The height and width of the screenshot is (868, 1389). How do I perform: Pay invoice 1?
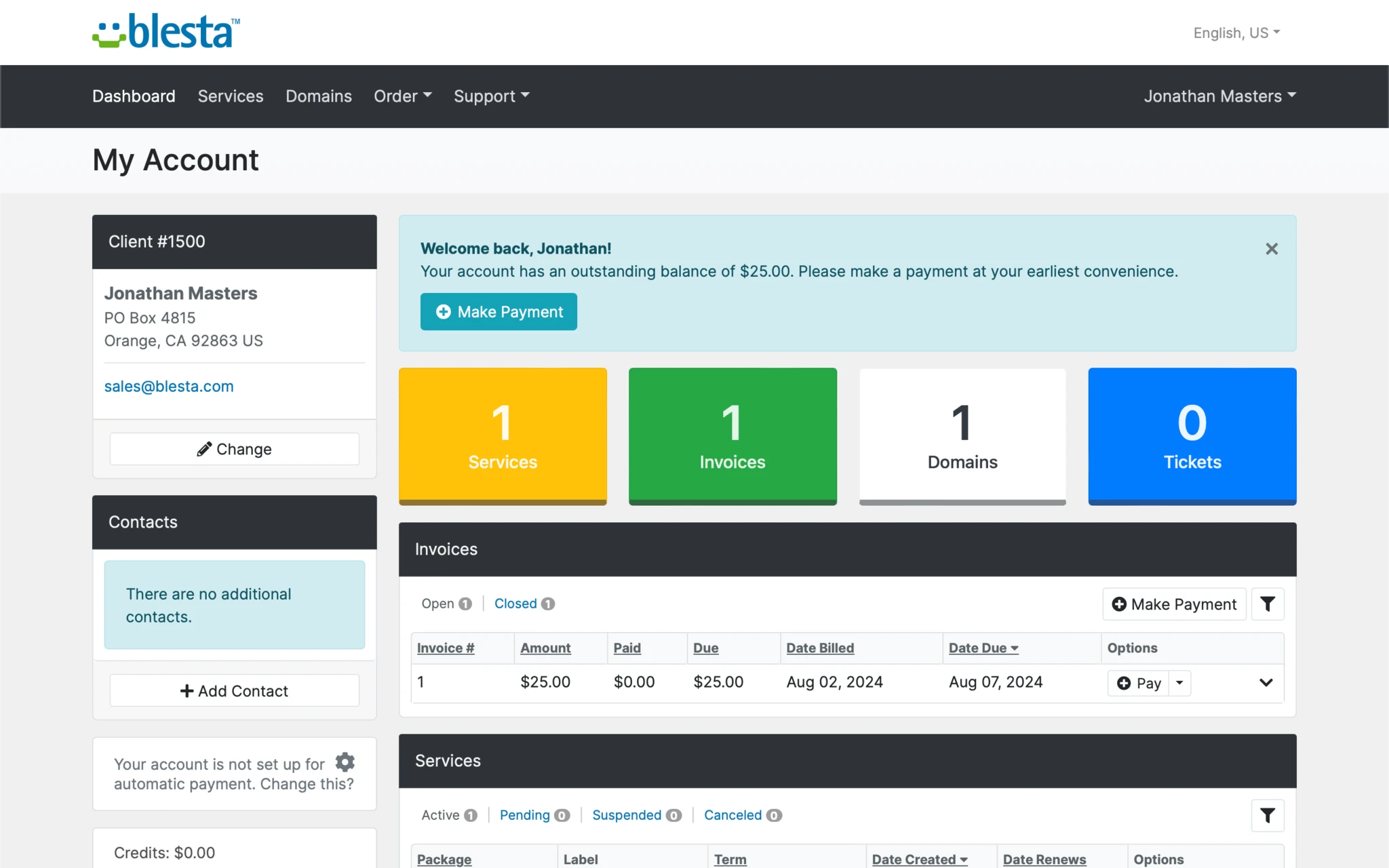click(x=1139, y=683)
